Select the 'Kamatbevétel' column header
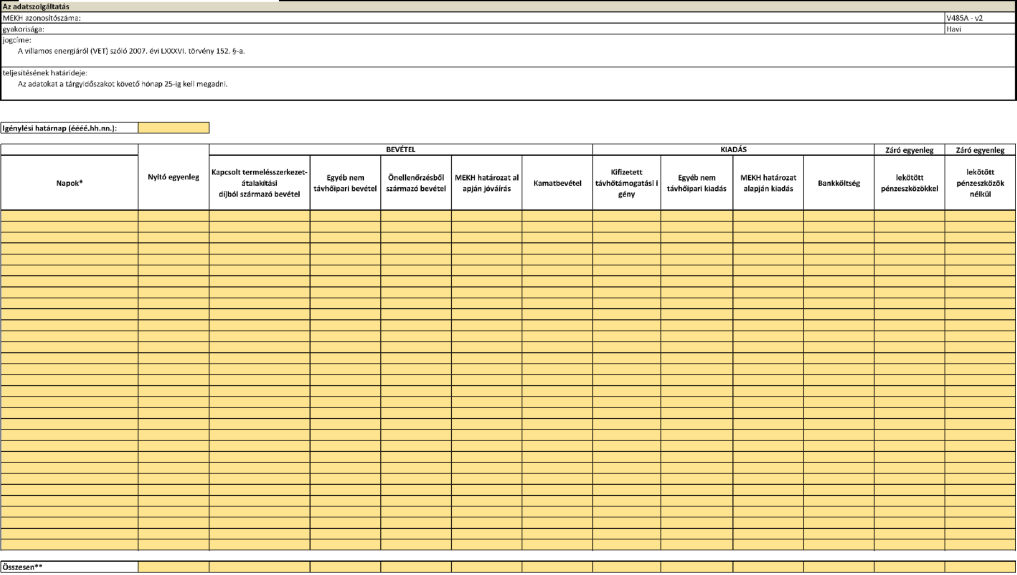This screenshot has height=575, width=1017. click(x=556, y=183)
